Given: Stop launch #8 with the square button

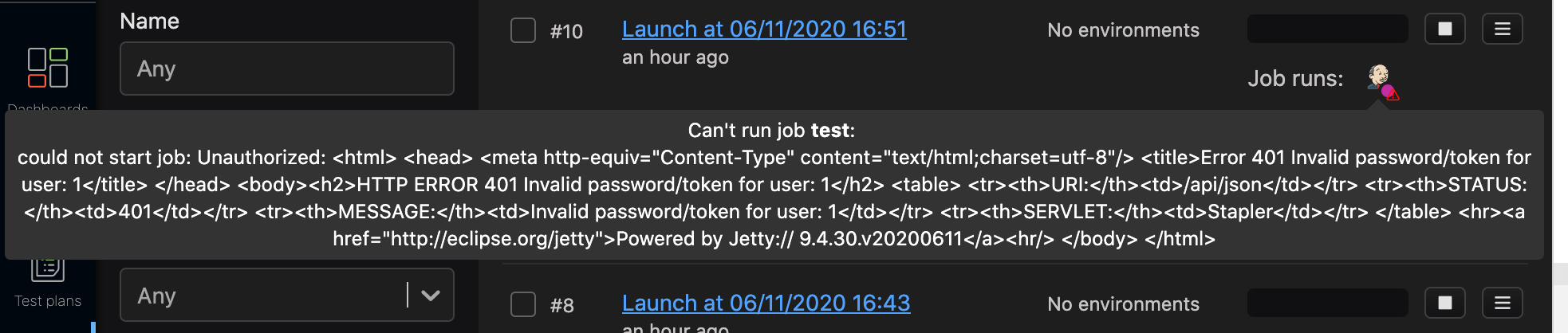Looking at the screenshot, I should click(x=1444, y=303).
